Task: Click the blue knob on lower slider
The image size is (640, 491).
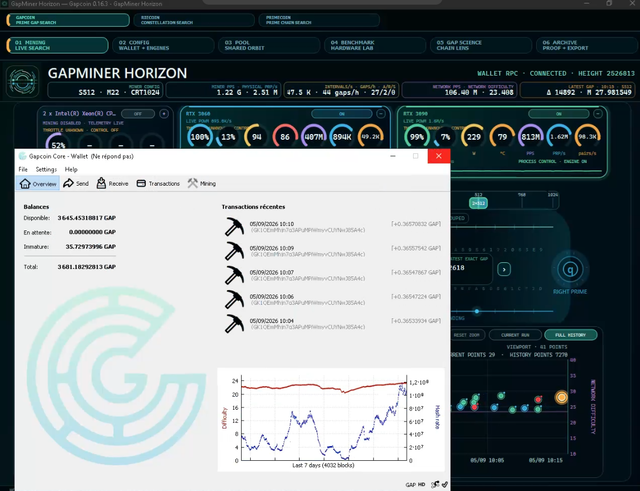Action: tap(476, 311)
